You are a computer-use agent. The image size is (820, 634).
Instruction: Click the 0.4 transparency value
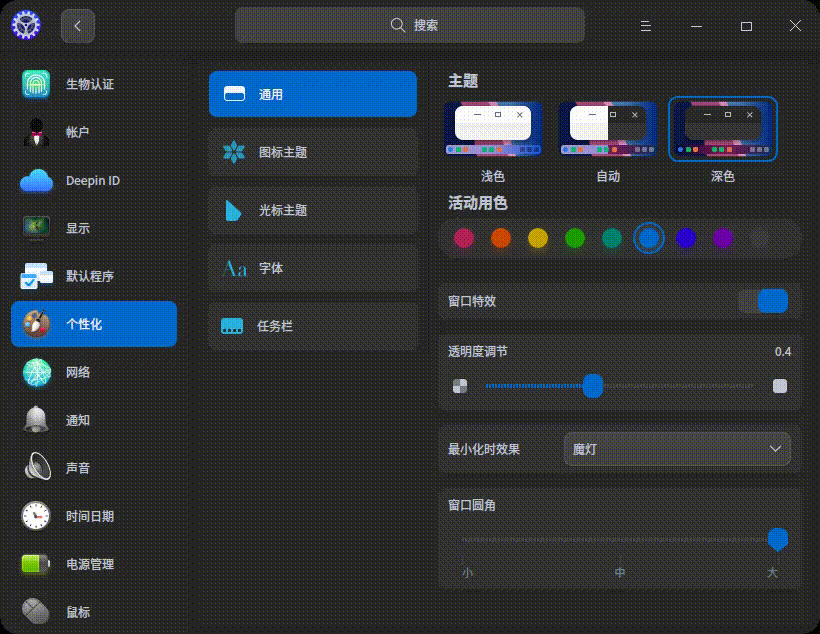point(782,352)
